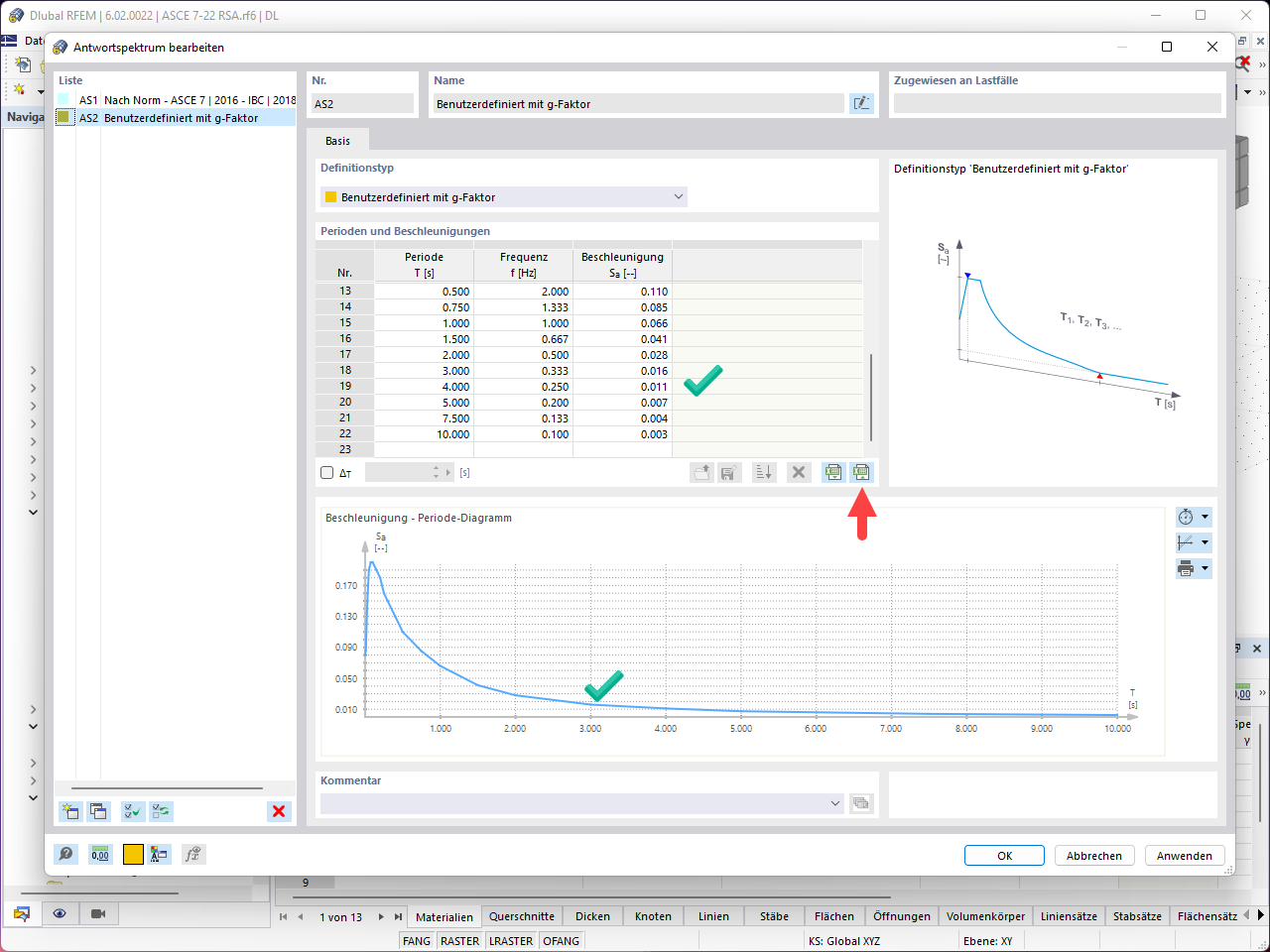1270x952 pixels.
Task: Open the Navigator views camera tab
Action: click(98, 913)
